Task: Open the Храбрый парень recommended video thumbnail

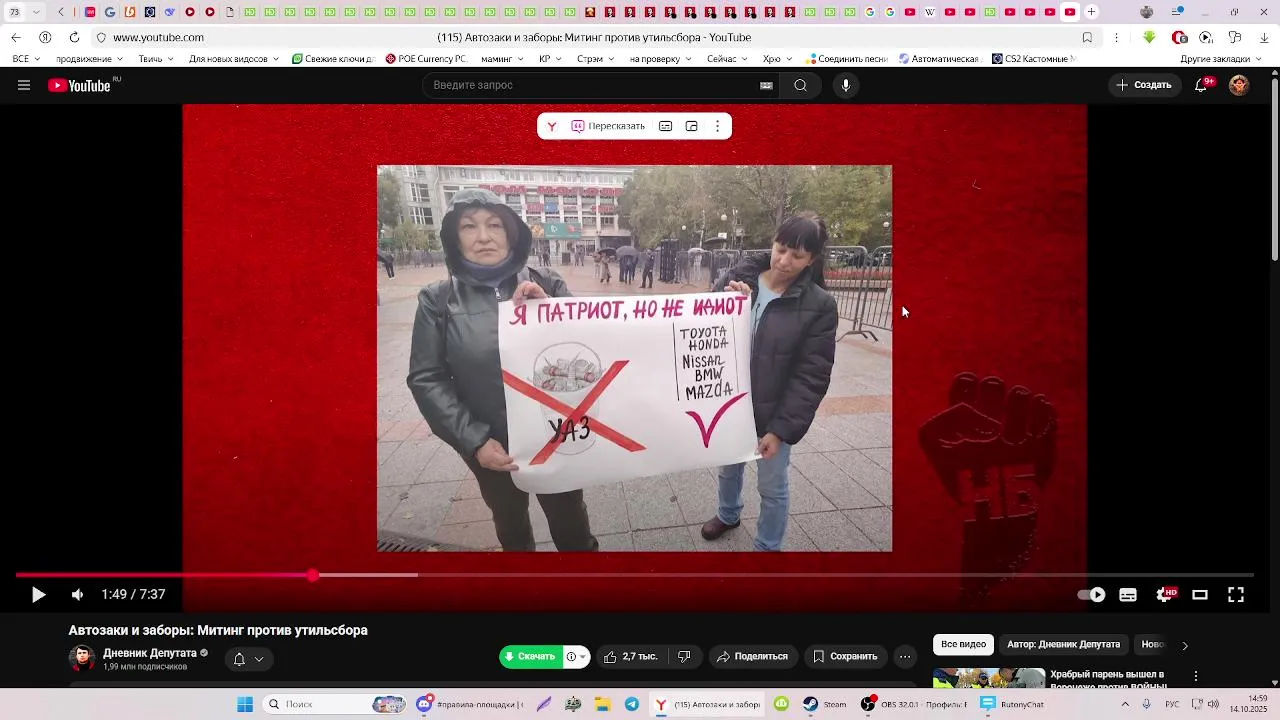Action: (988, 679)
